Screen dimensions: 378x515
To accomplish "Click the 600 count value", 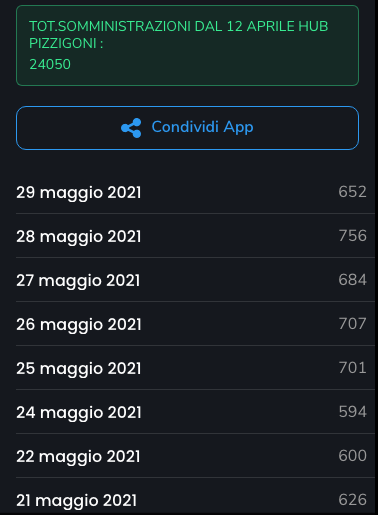I will 353,456.
